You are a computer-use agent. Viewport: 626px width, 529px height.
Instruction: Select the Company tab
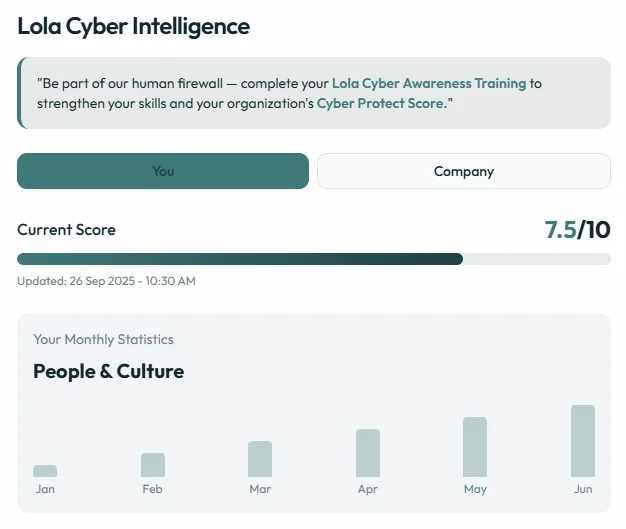click(463, 171)
